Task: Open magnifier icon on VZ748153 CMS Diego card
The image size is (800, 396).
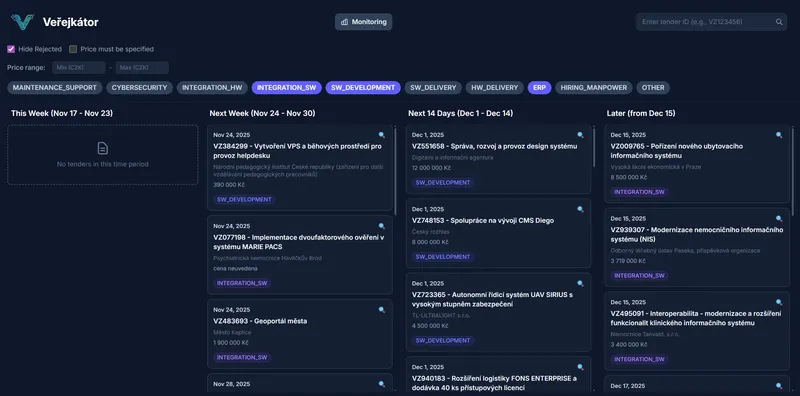Action: [580, 209]
